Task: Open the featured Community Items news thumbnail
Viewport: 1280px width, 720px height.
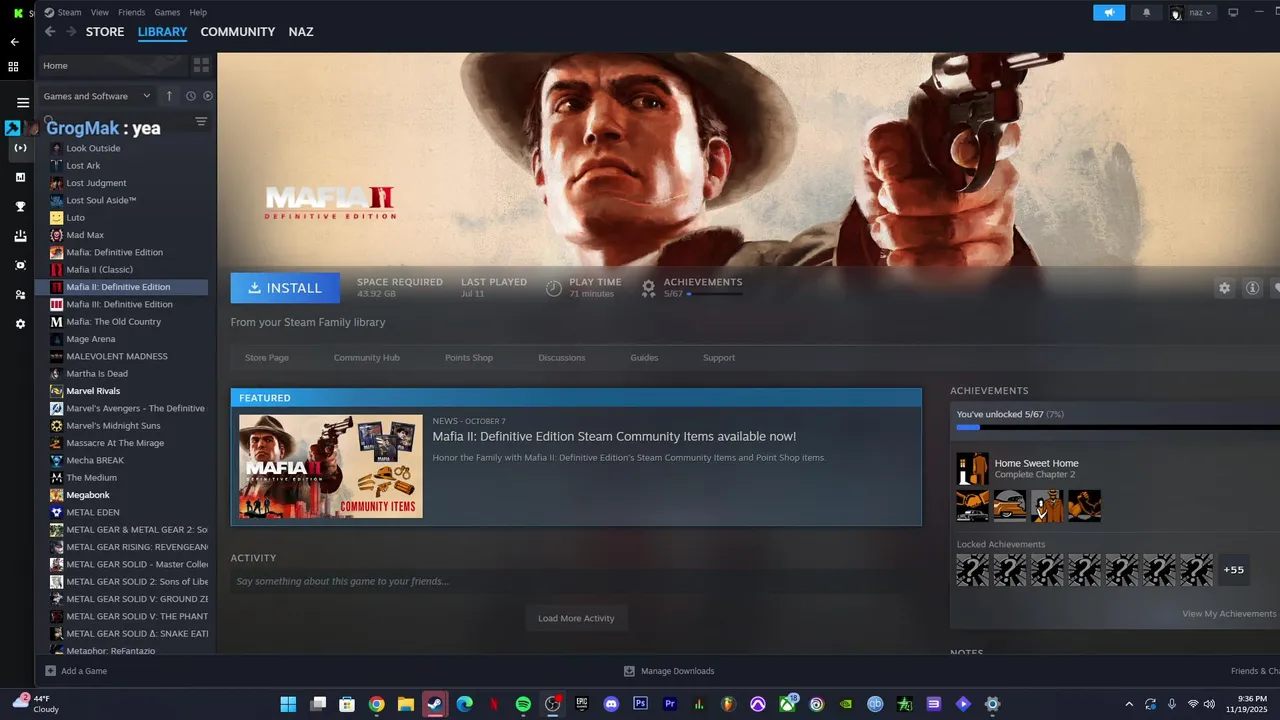Action: pyautogui.click(x=331, y=467)
